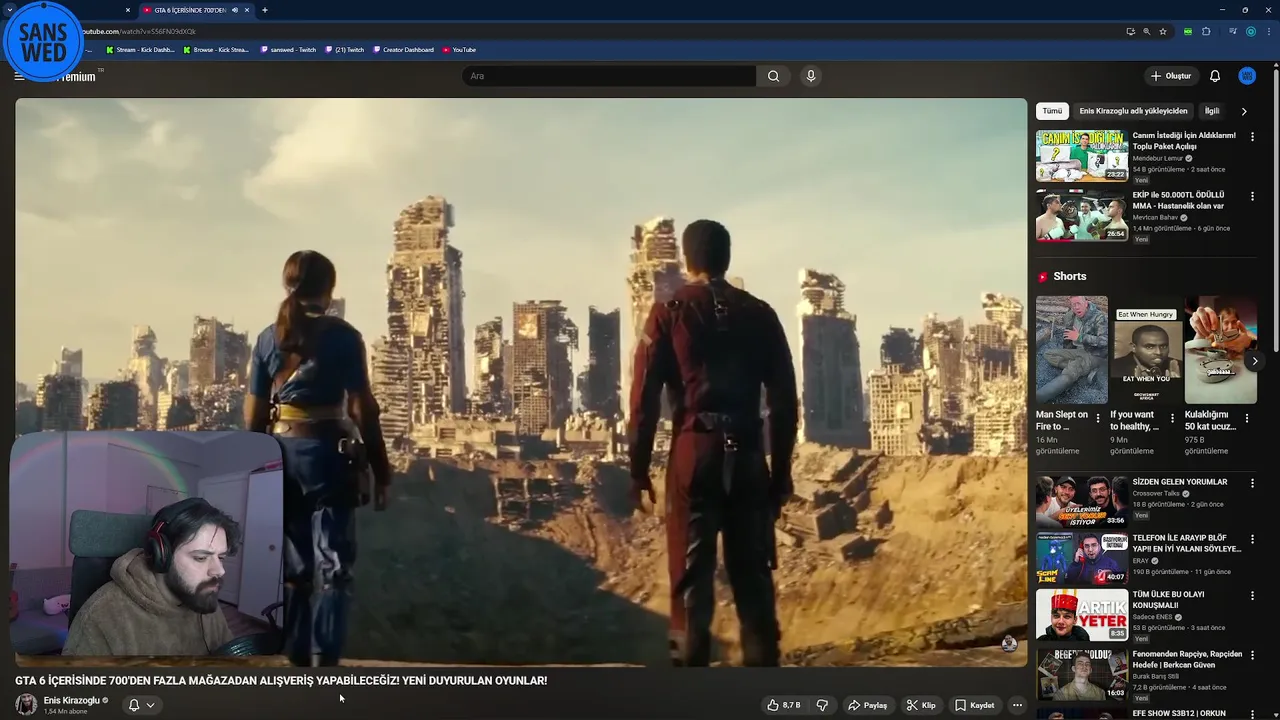Image resolution: width=1280 pixels, height=720 pixels.
Task: Open media controls icon in browser toolbar
Action: coord(1232,31)
